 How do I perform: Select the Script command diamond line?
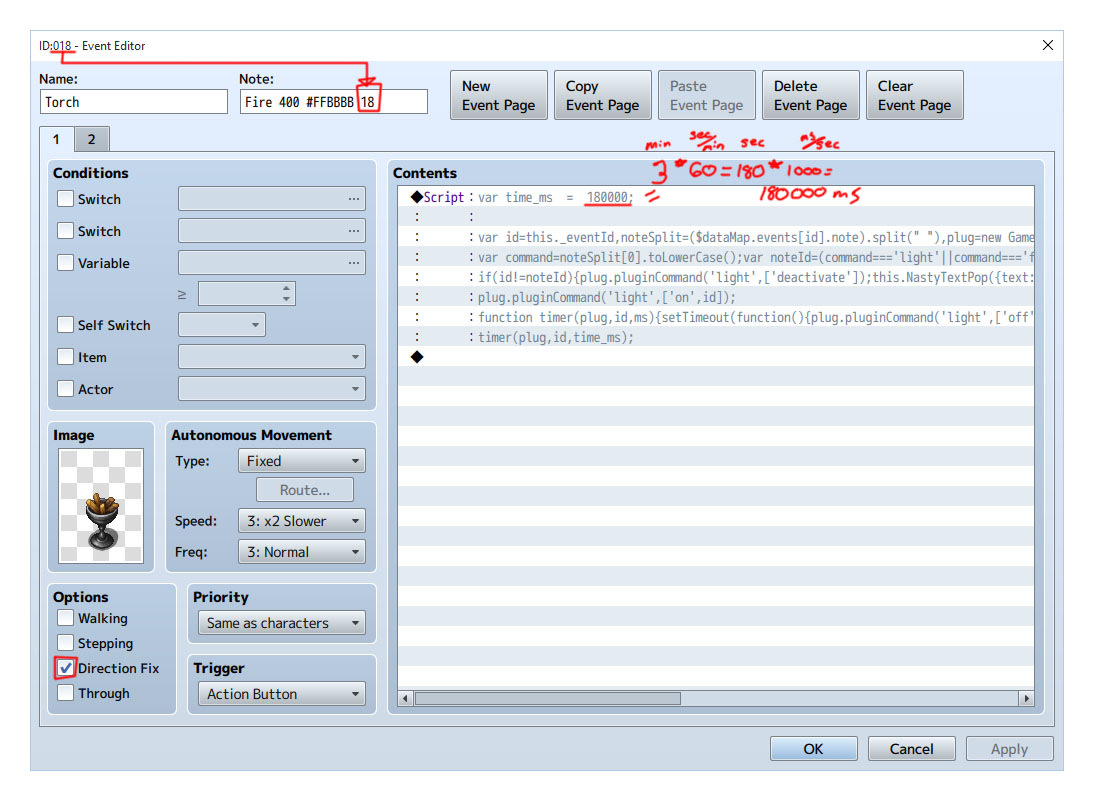(x=716, y=197)
